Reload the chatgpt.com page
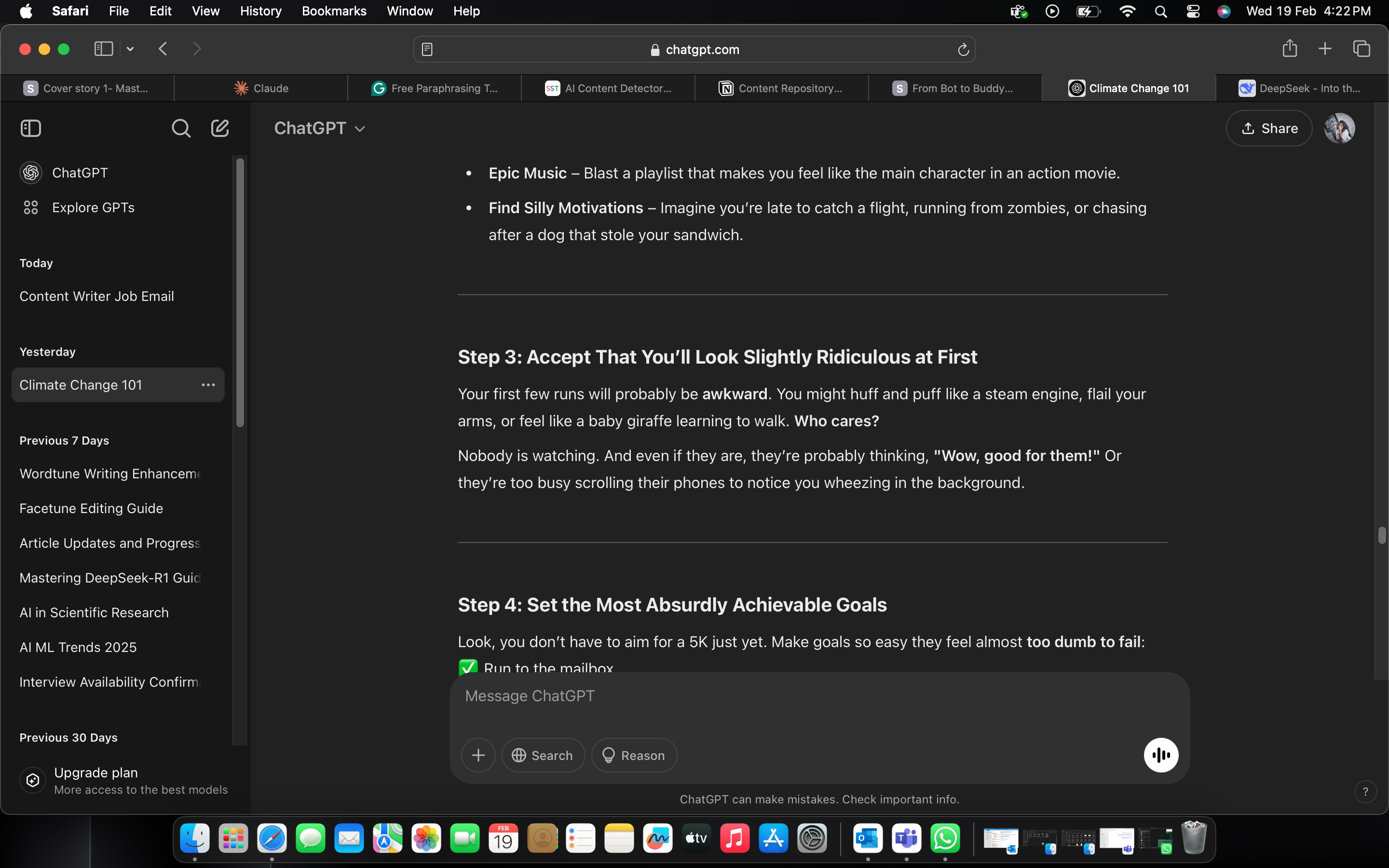This screenshot has width=1389, height=868. [x=963, y=50]
